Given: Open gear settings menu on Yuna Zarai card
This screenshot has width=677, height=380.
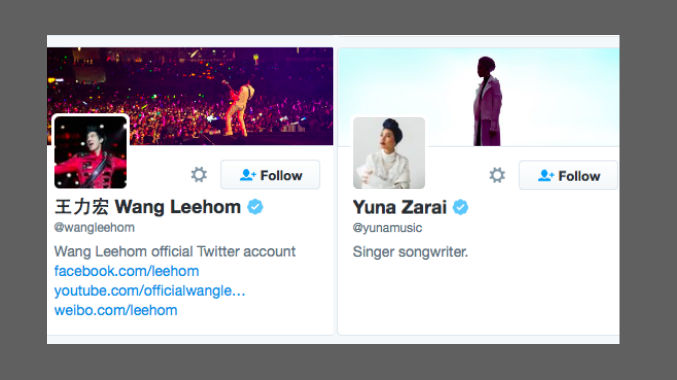Looking at the screenshot, I should click(497, 175).
